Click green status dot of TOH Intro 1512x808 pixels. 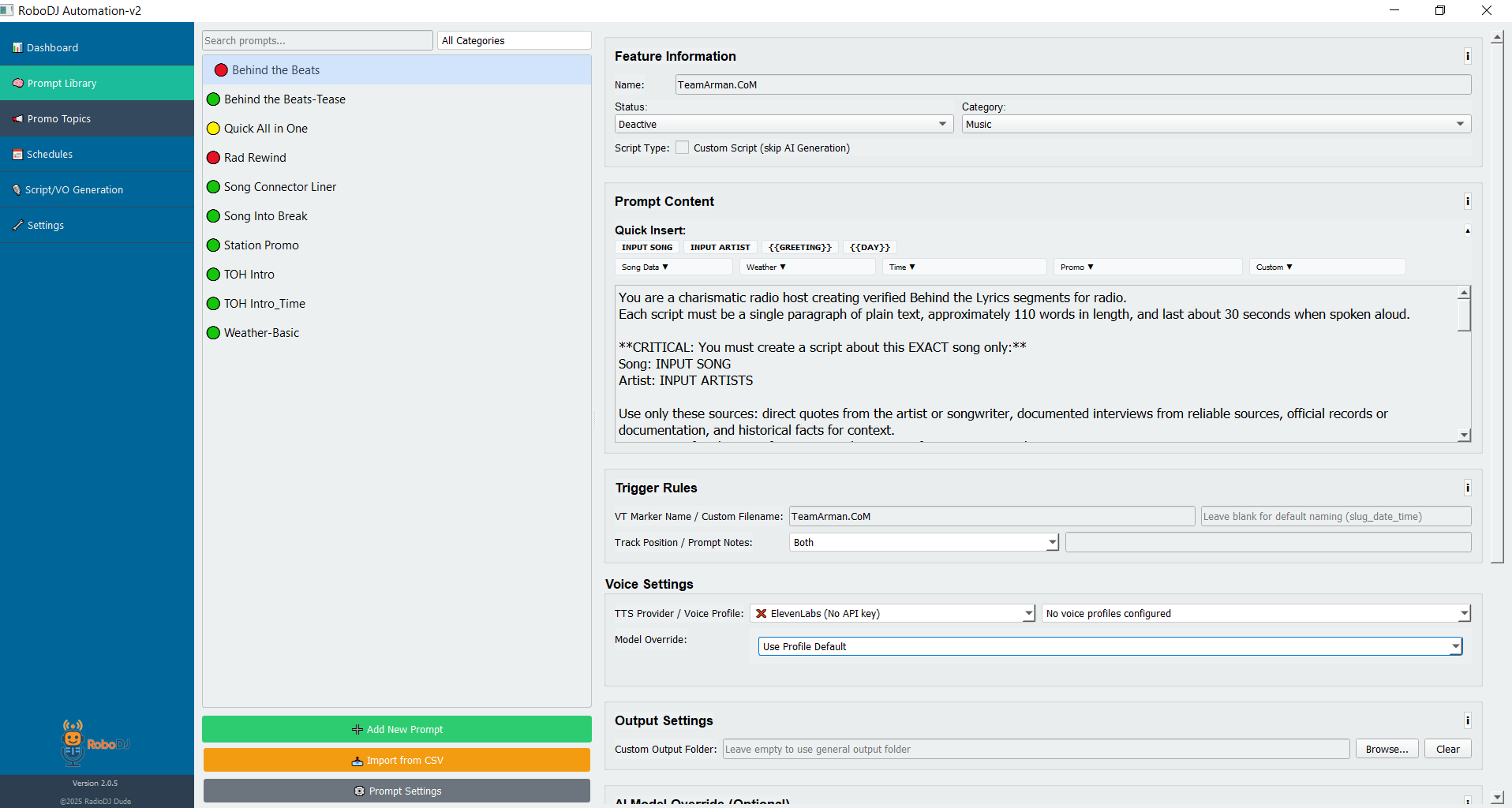pos(213,275)
